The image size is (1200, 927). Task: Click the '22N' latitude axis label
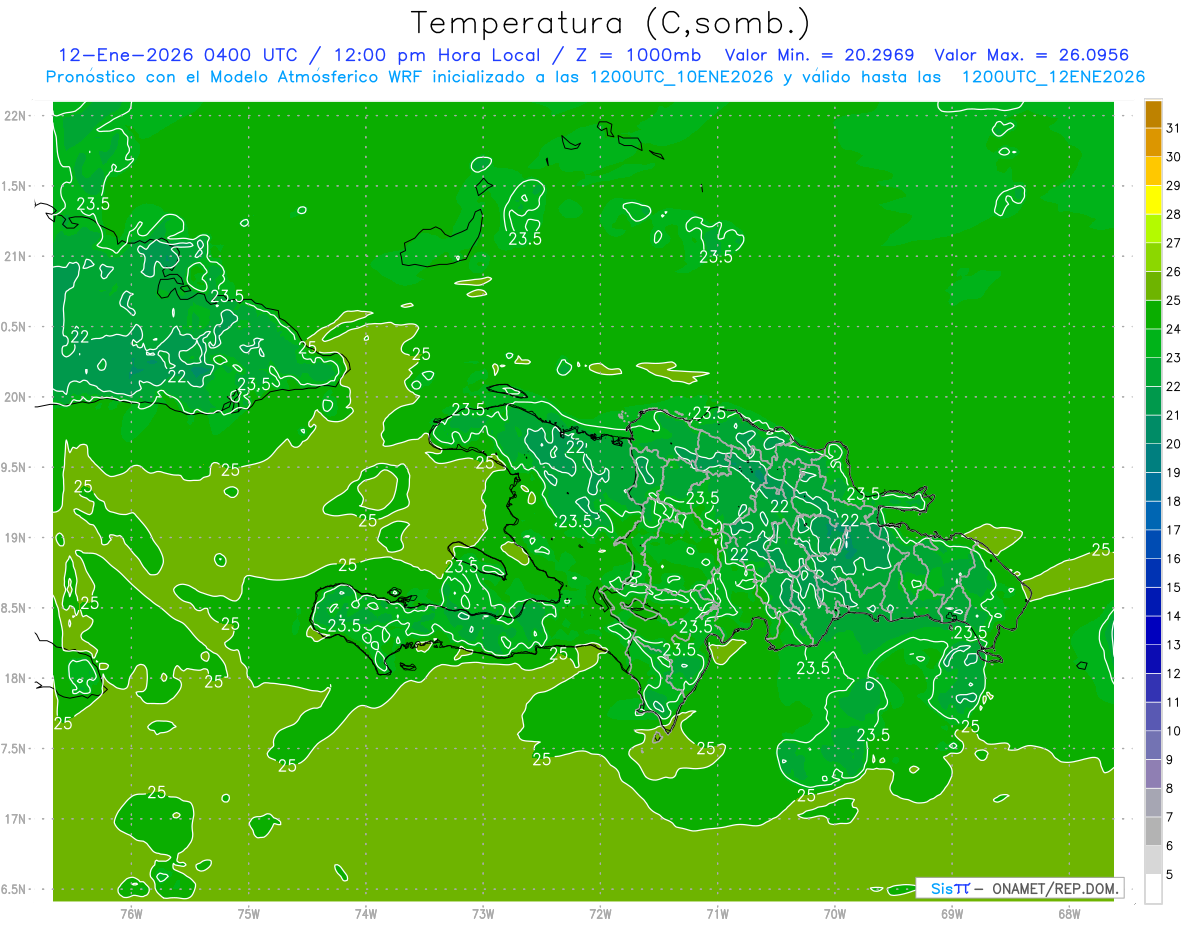[x=16, y=116]
